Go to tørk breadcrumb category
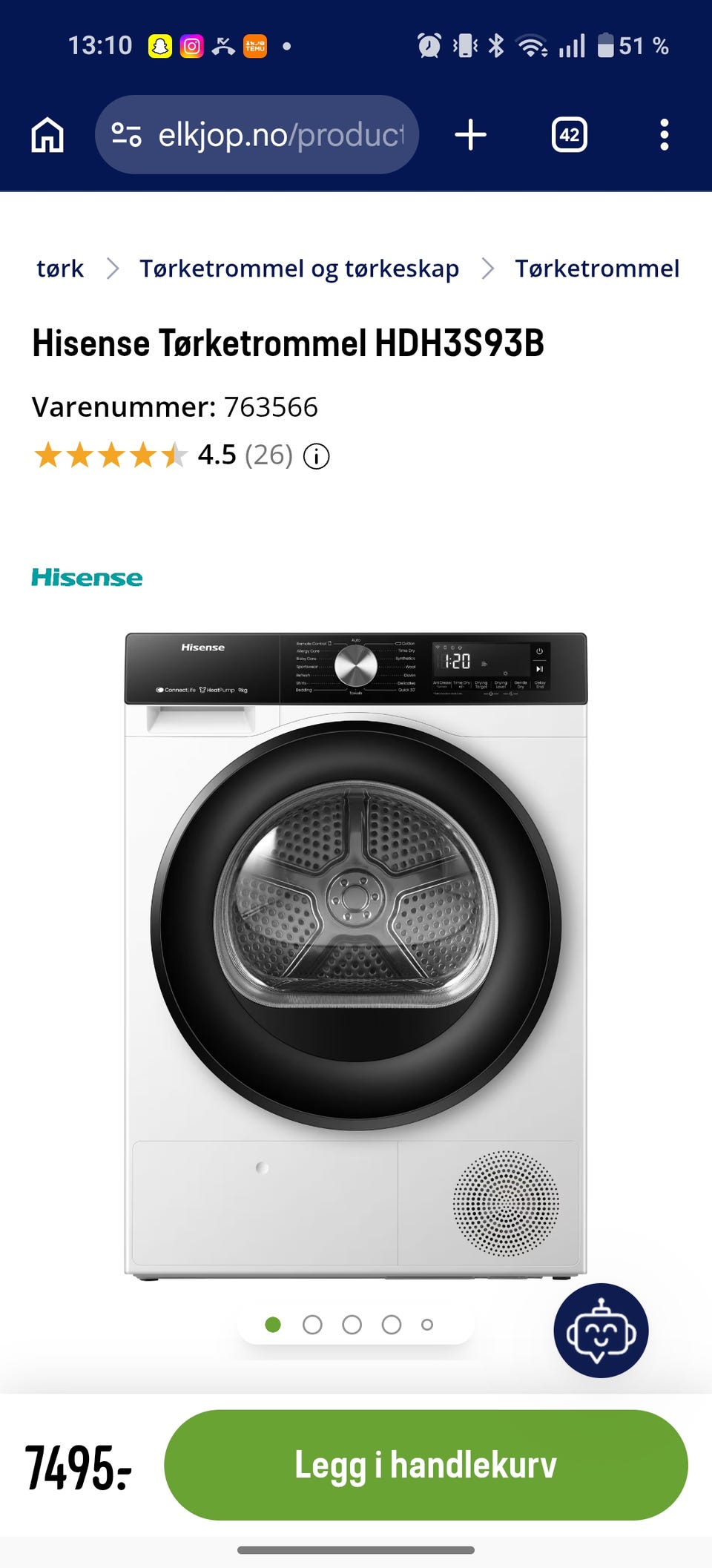The width and height of the screenshot is (712, 1568). [x=60, y=269]
